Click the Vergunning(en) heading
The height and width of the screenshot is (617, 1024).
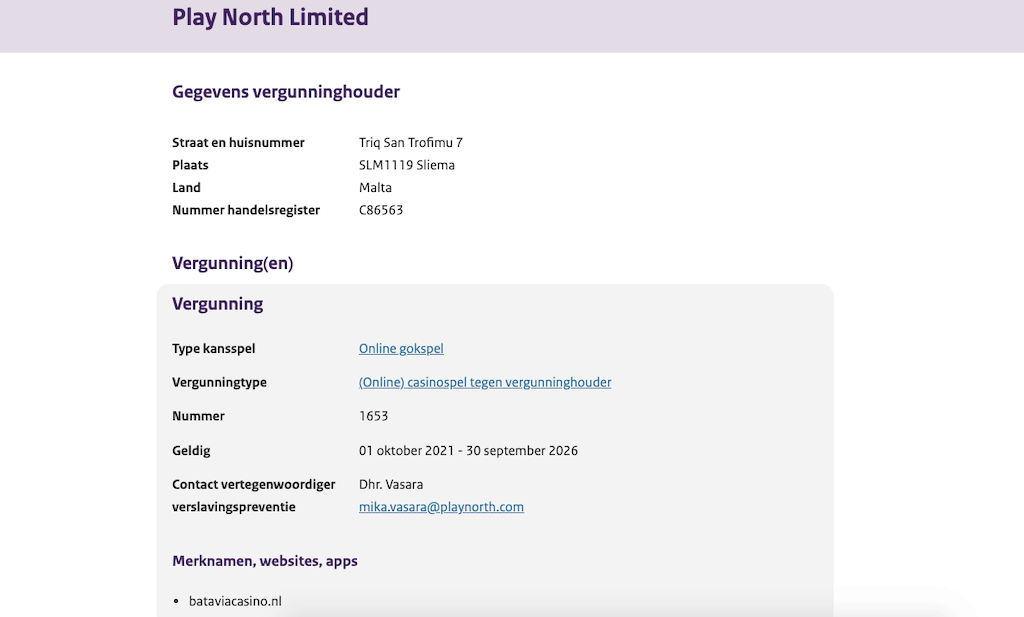click(x=232, y=264)
